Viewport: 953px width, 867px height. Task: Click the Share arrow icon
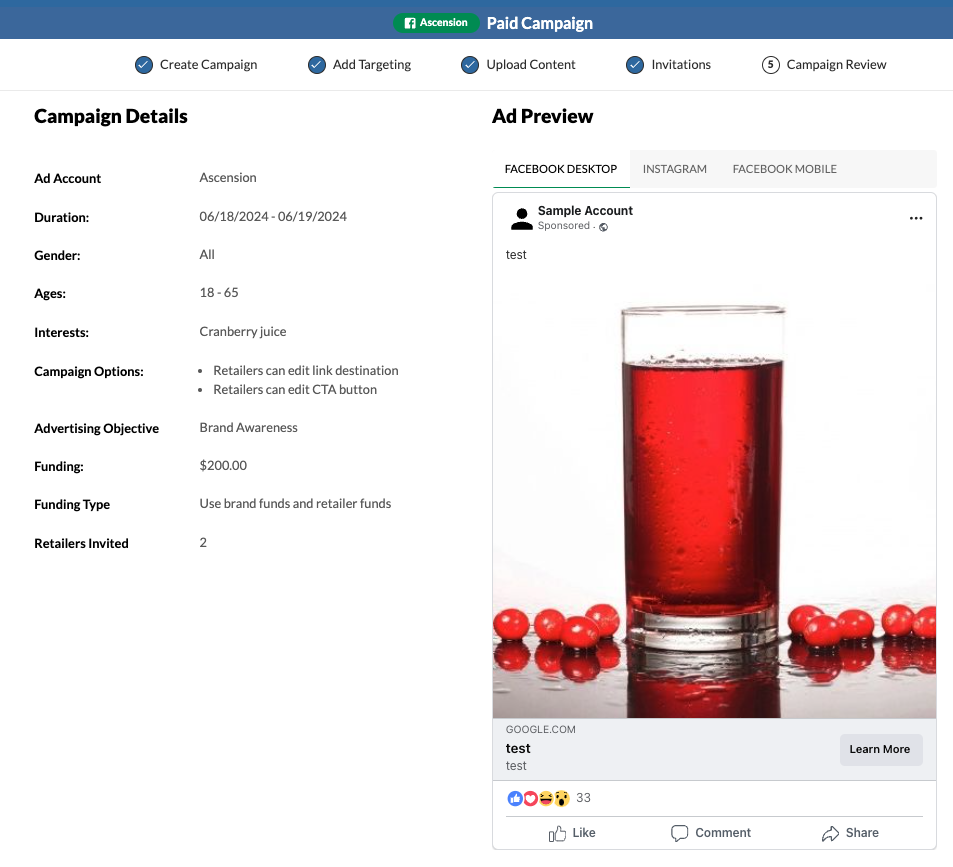pos(830,834)
